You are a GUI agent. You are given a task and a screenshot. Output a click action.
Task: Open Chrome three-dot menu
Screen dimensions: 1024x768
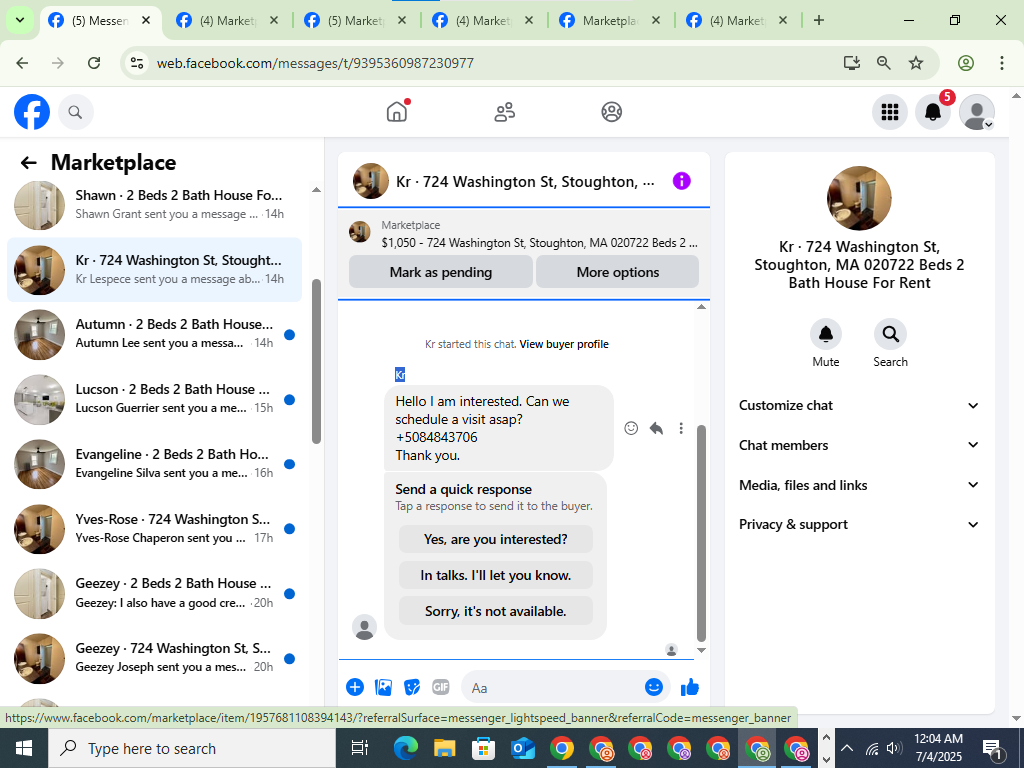[x=1002, y=63]
